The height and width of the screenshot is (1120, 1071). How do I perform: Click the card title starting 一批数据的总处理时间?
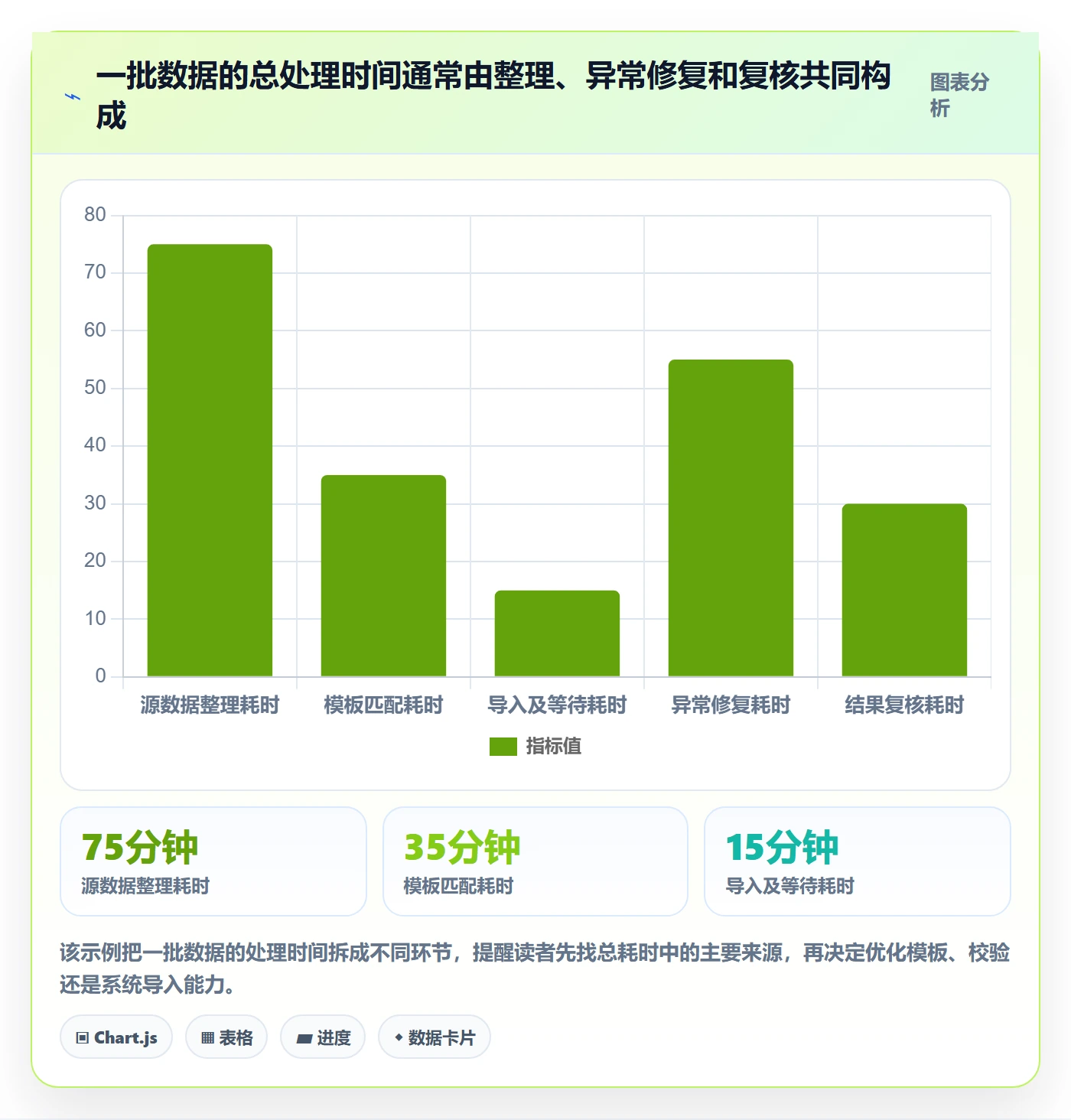point(493,96)
